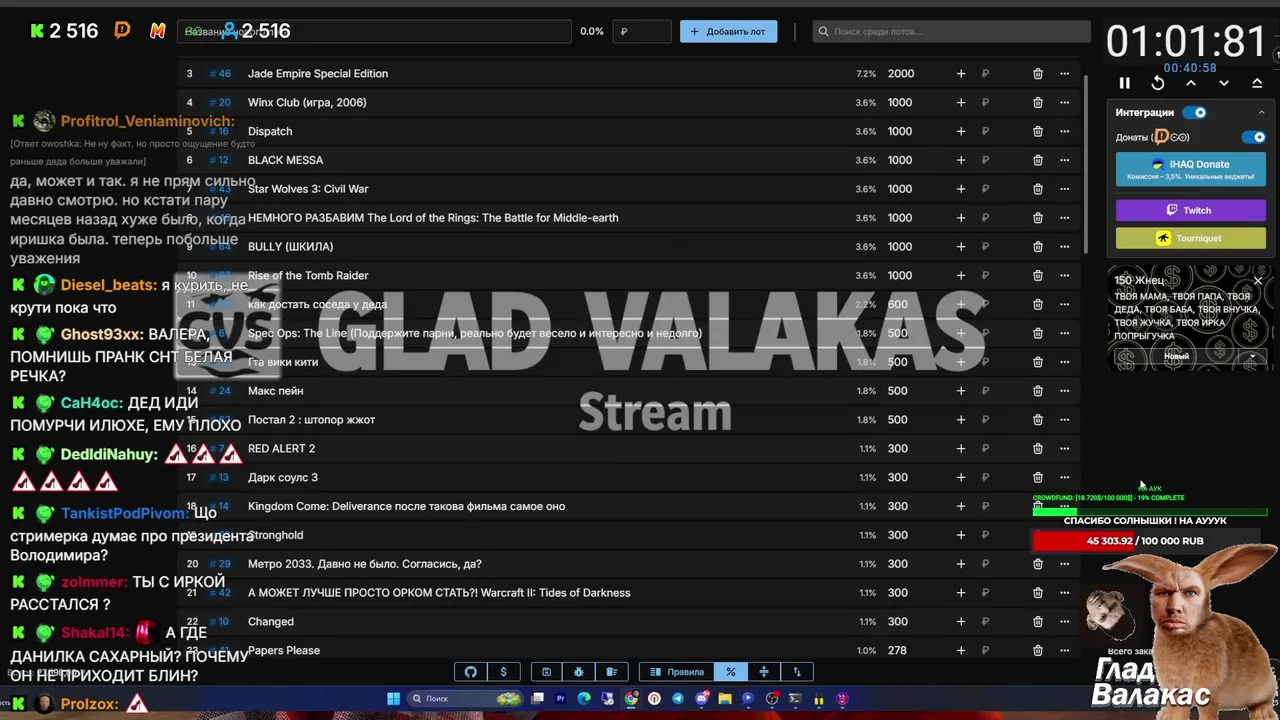
Task: Click the orange D donation icon in header
Action: coord(122,31)
